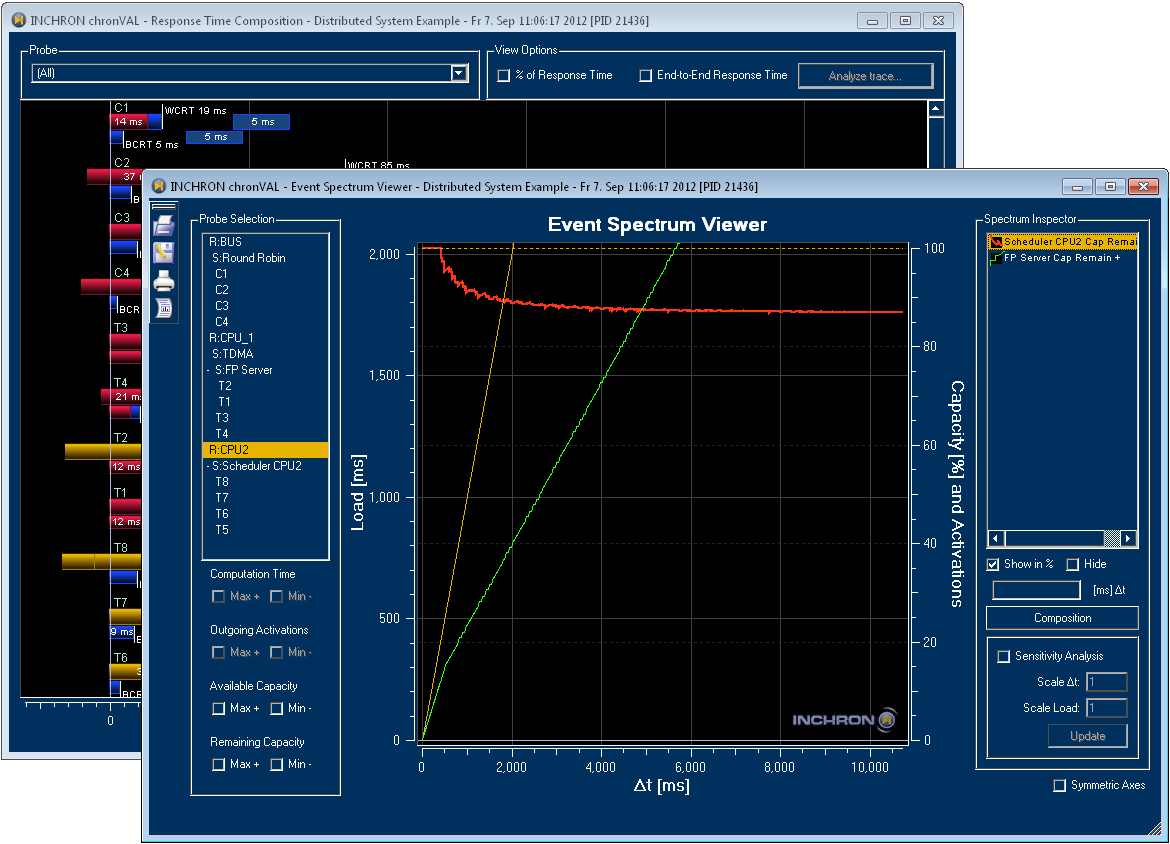Click the Response Time chart scroll-up arrow

[936, 109]
